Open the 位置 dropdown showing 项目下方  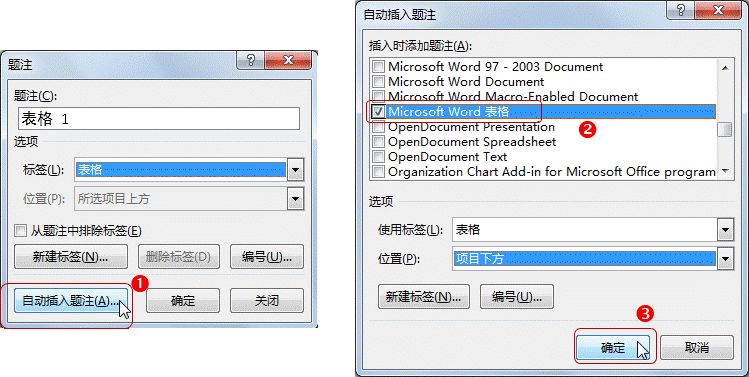(726, 259)
